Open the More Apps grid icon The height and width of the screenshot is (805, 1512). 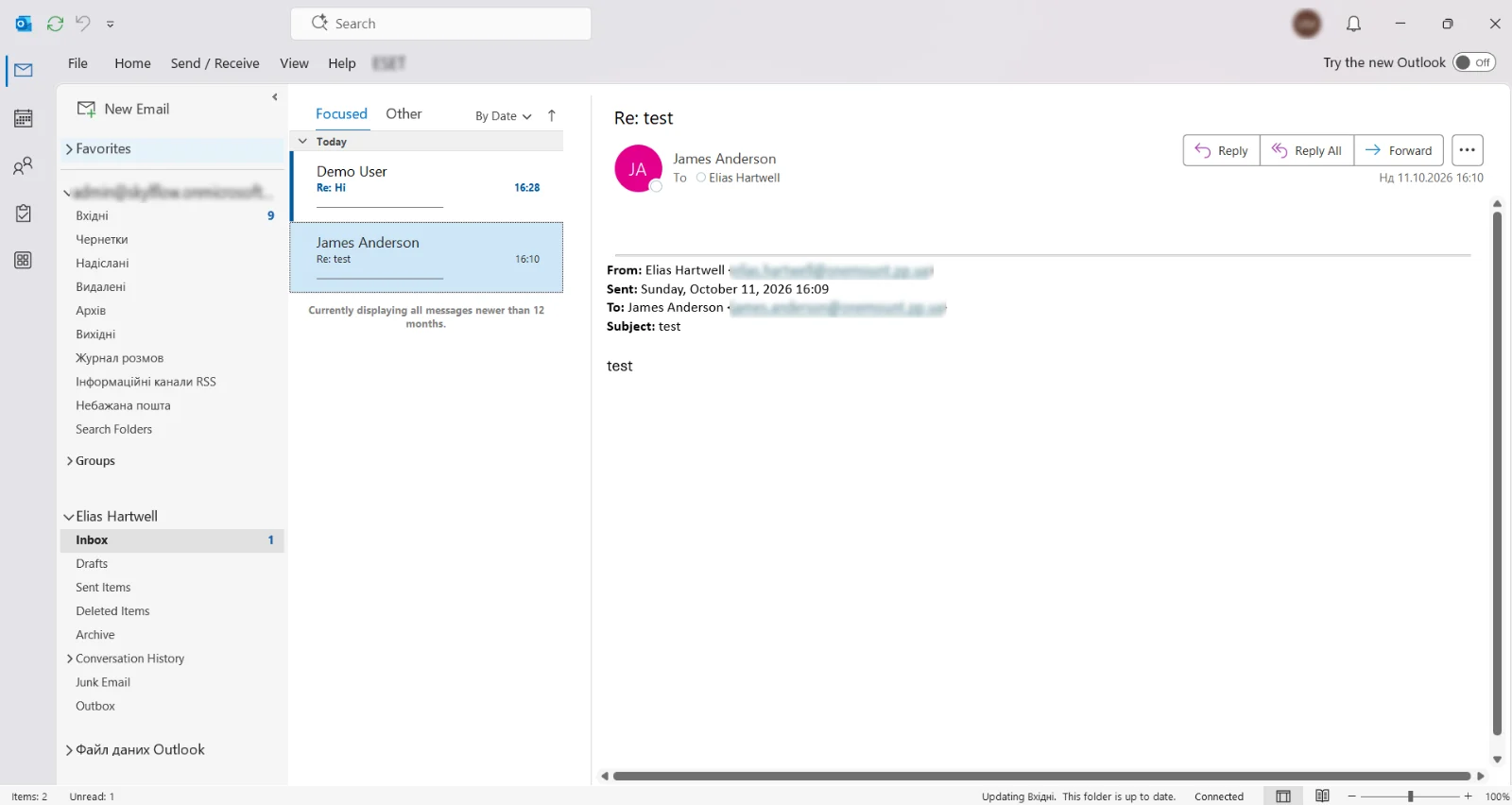(24, 261)
